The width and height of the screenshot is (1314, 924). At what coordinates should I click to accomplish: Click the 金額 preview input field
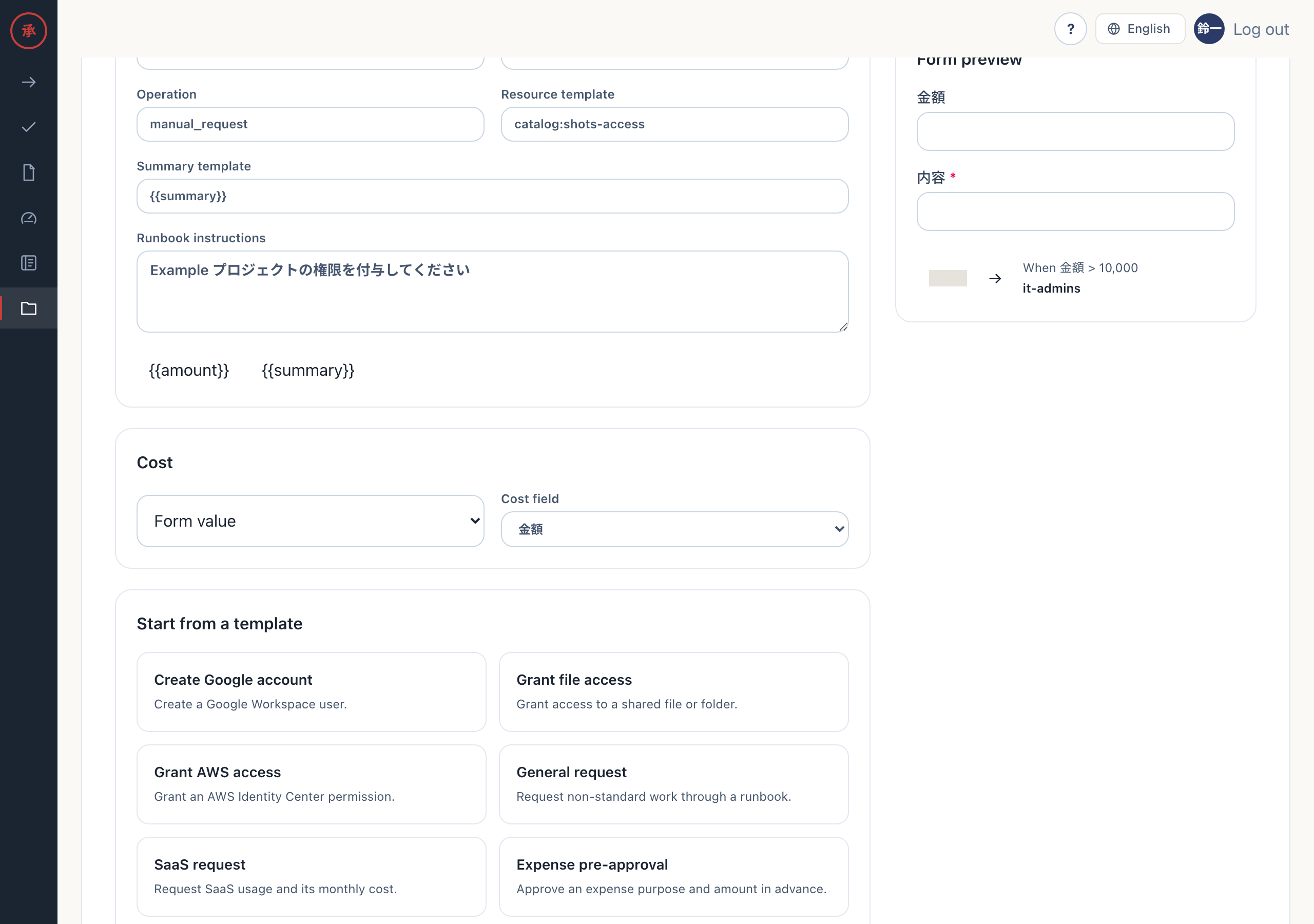(x=1075, y=132)
